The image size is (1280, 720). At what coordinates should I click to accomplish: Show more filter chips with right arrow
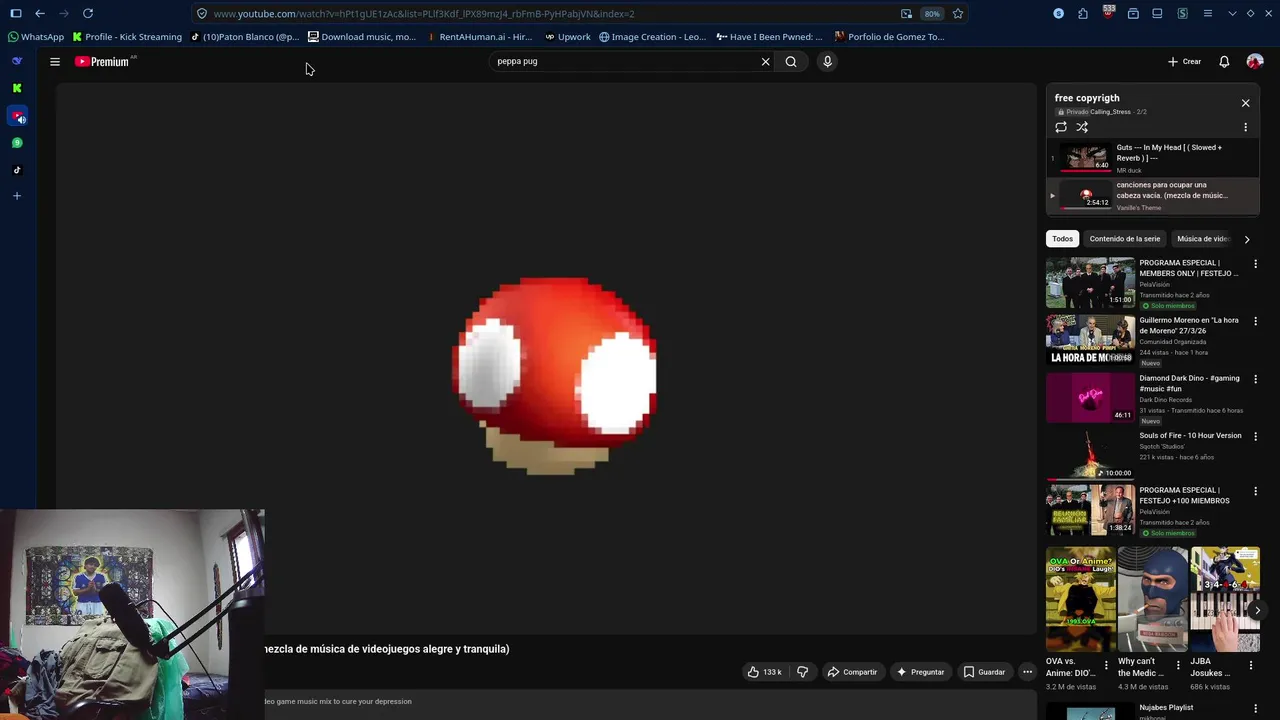coord(1246,239)
